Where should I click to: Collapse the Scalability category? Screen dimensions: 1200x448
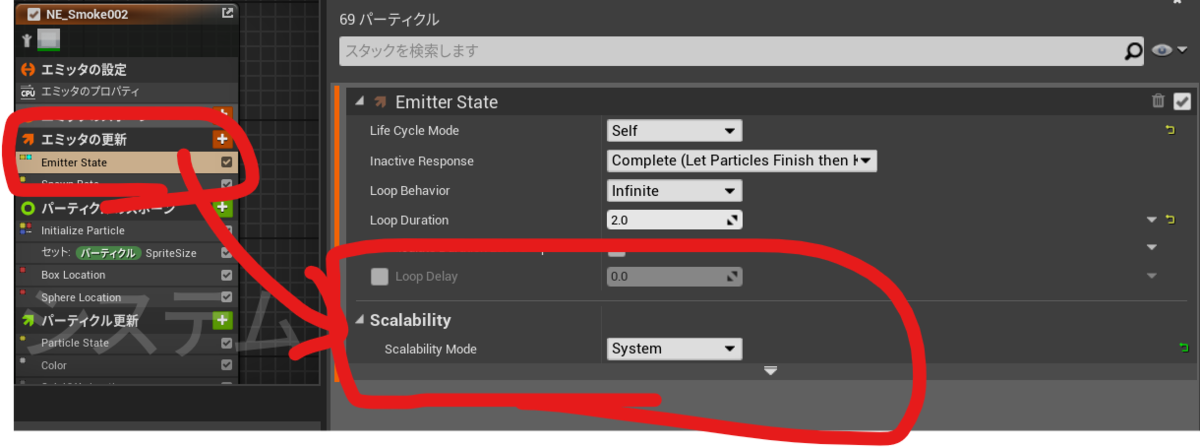coord(360,320)
